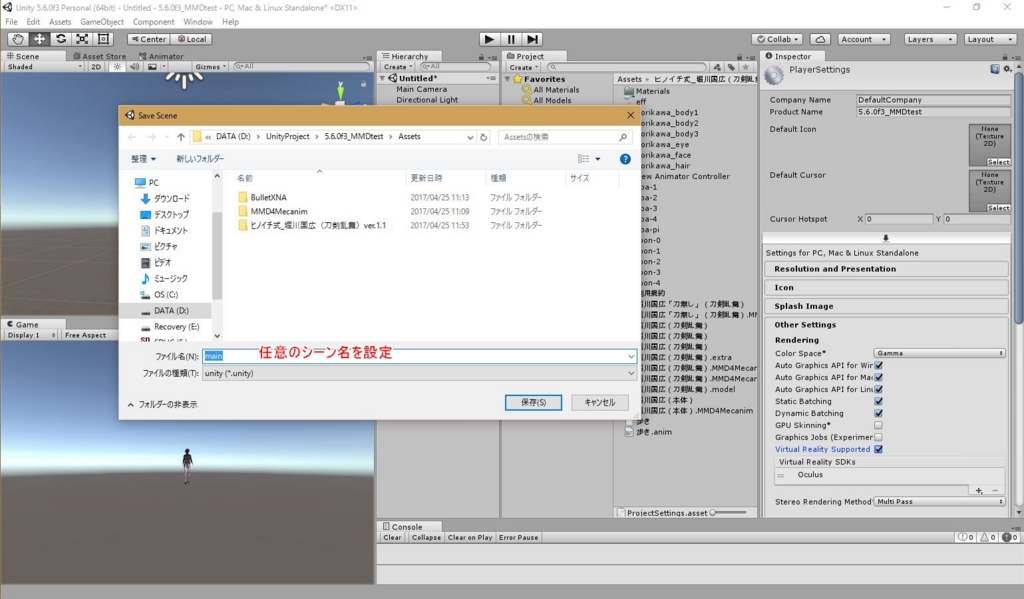Collapse Untitled scene in Hierarchy
Screen dimensions: 1024x599
point(383,78)
